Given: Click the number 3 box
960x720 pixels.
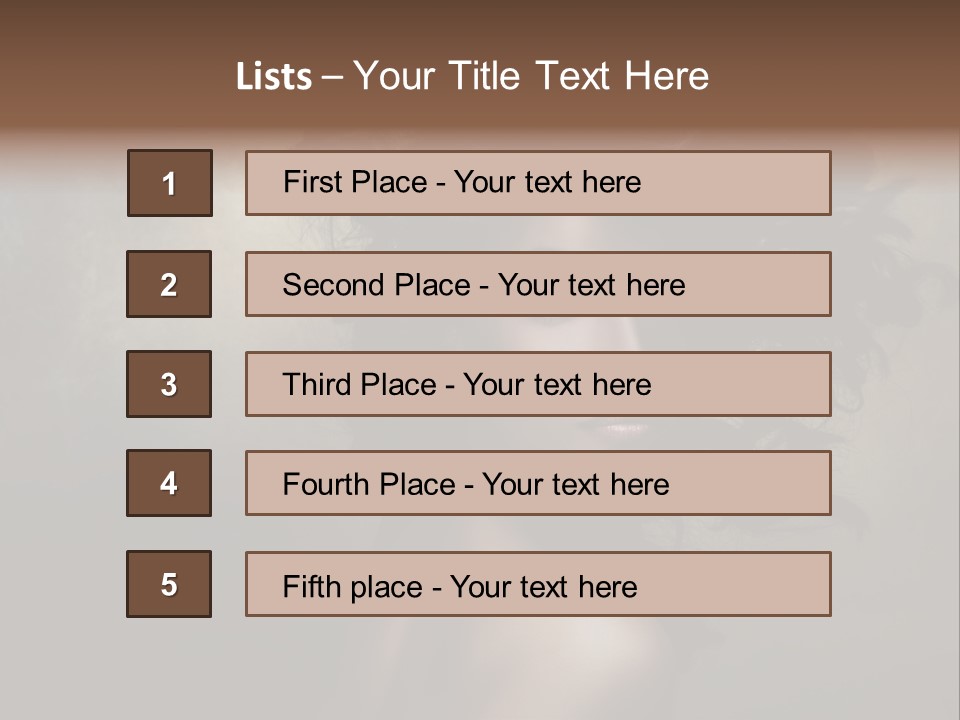Looking at the screenshot, I should pyautogui.click(x=169, y=384).
